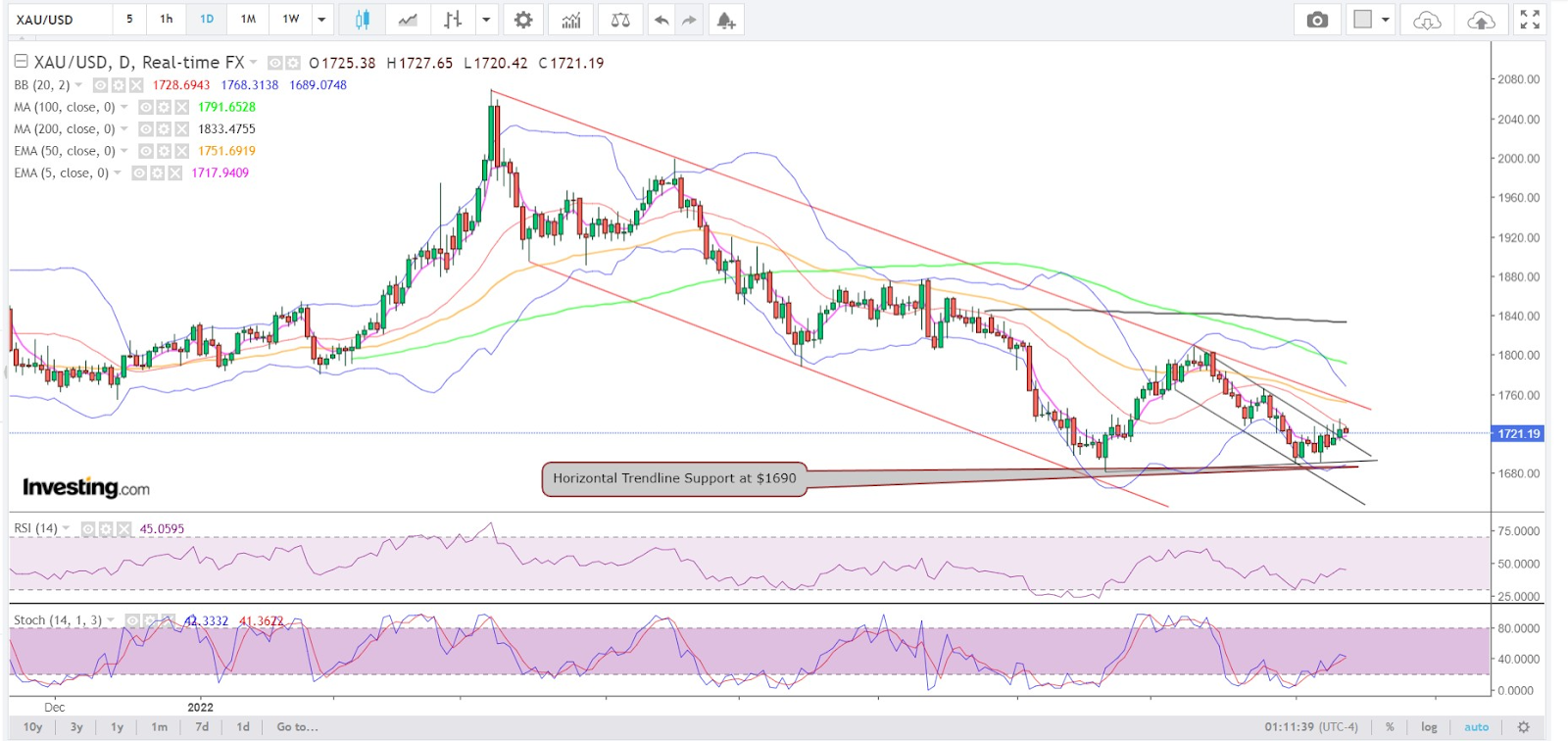
Task: Undo the last chart action
Action: click(x=662, y=20)
